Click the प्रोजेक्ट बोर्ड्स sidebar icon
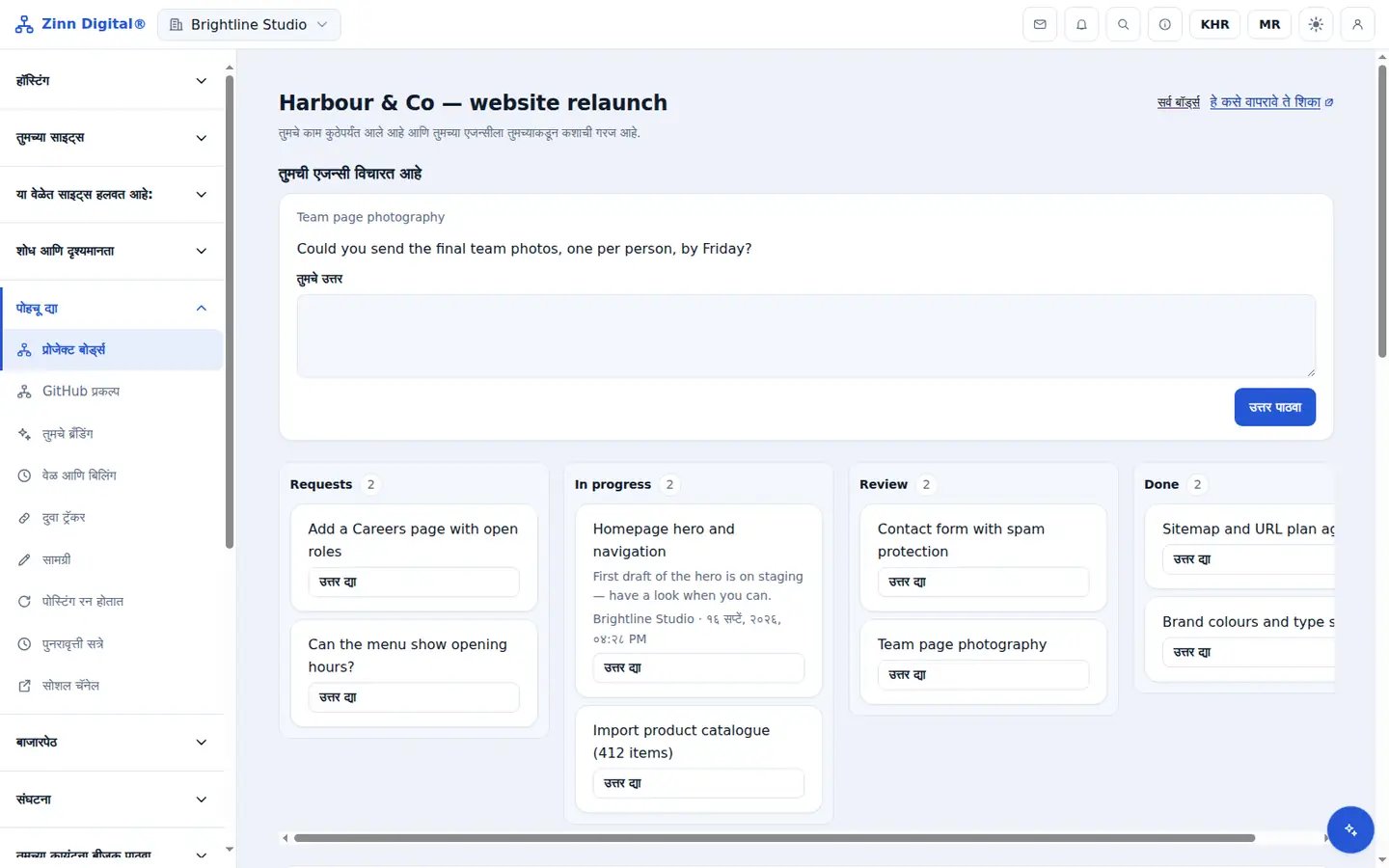The height and width of the screenshot is (868, 1389). [25, 350]
